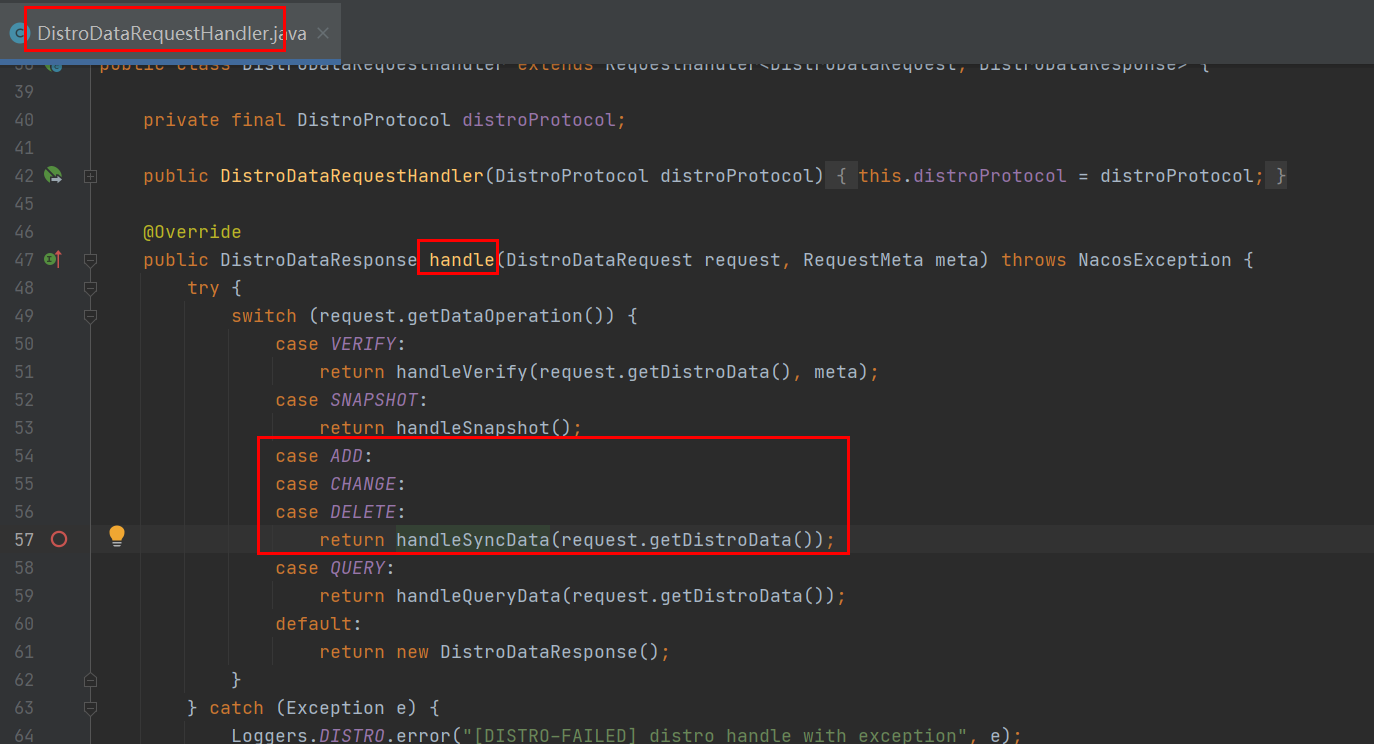Collapse the switch block at line 49
Screen dimensions: 1374x744
[x=91, y=316]
